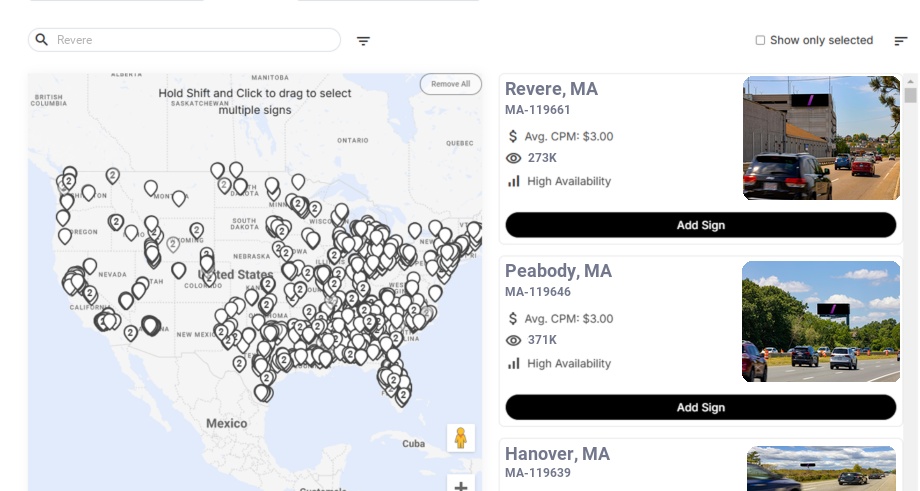Screen dimensions: 920x491
Task: Click the dollar CPM icon for Peabody
Action: point(513,319)
